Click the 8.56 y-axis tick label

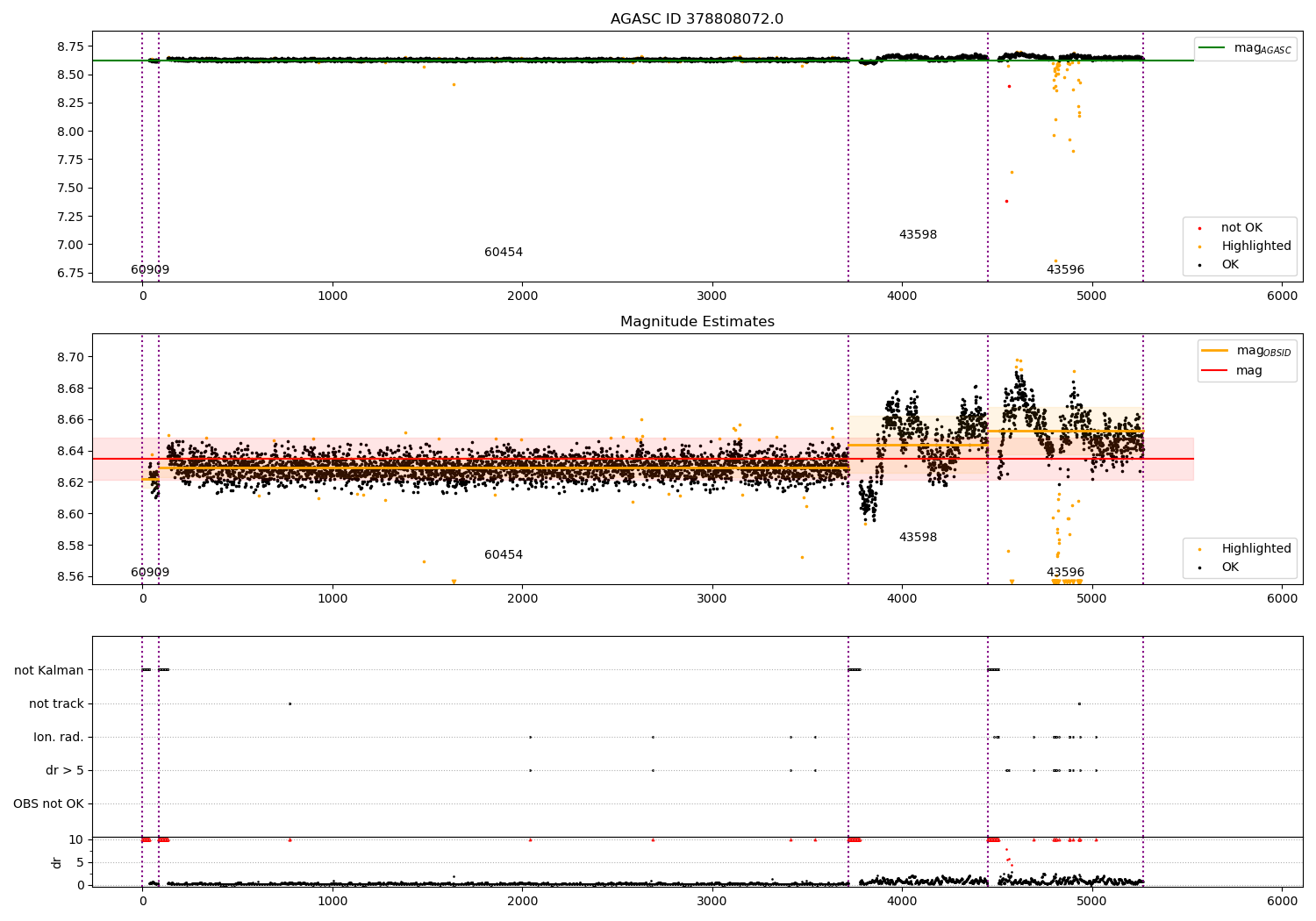pyautogui.click(x=69, y=577)
